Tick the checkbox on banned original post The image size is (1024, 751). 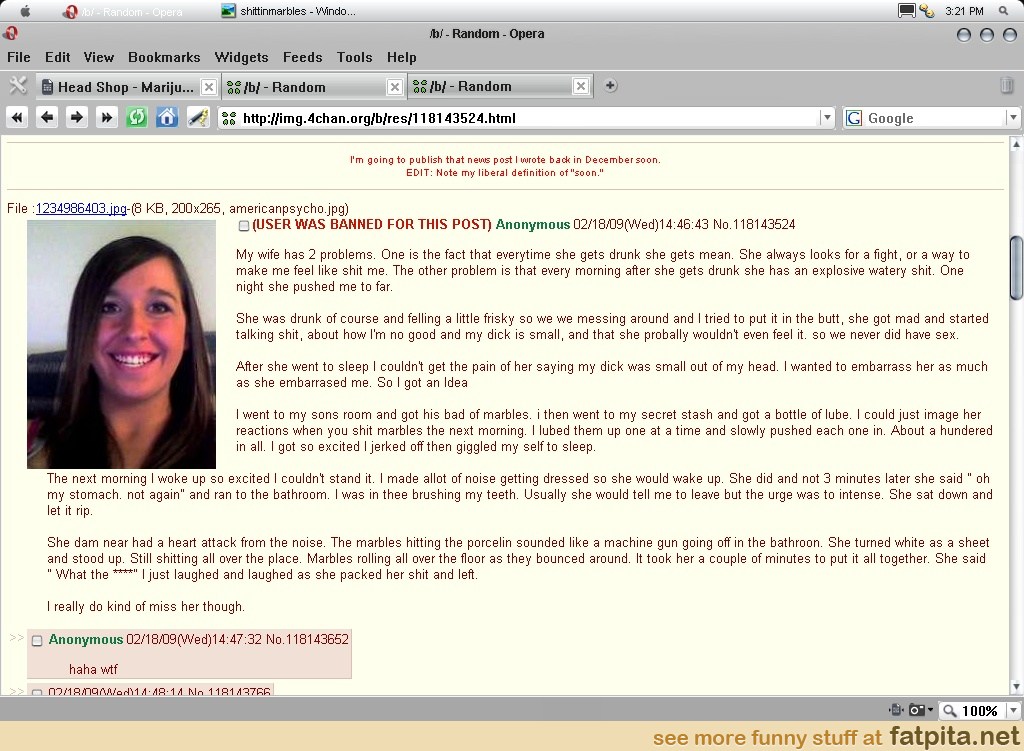(x=244, y=226)
